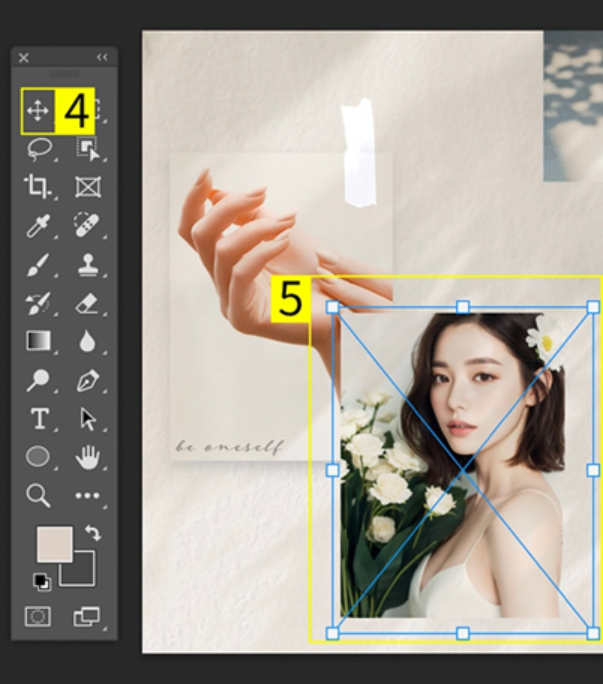Screen dimensions: 603x684
Task: Select the Zoom tool
Action: pos(38,496)
